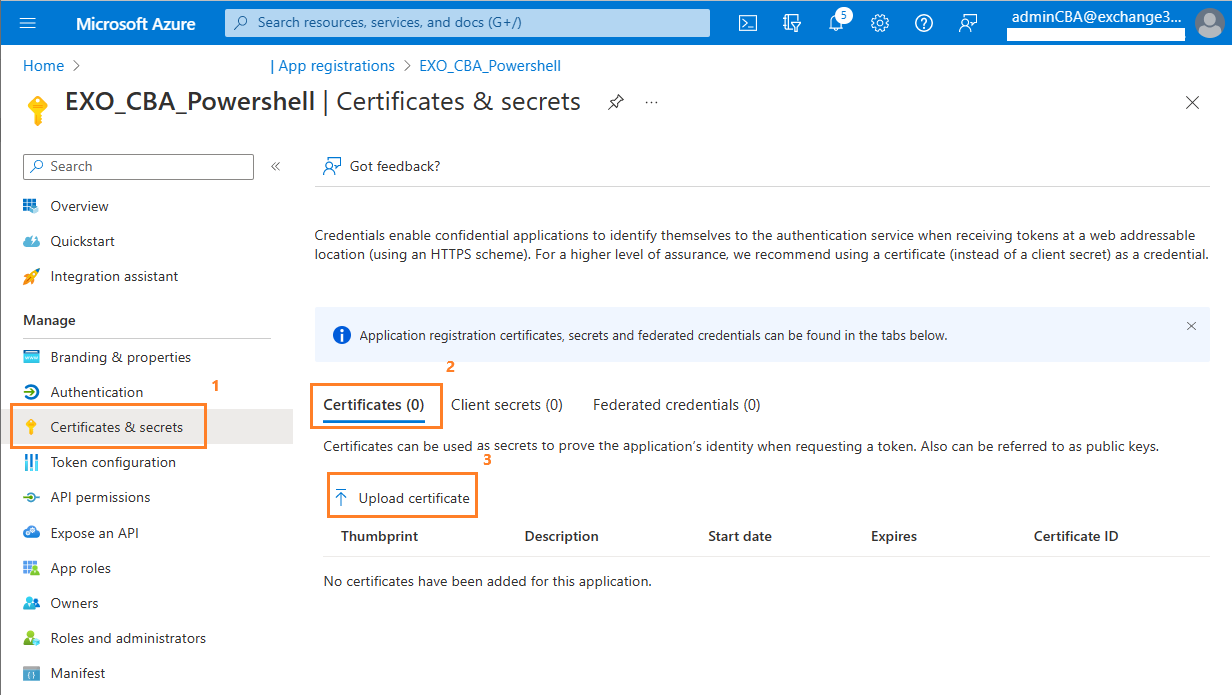The height and width of the screenshot is (695, 1232).
Task: Focus the sidebar Search field
Action: (138, 167)
